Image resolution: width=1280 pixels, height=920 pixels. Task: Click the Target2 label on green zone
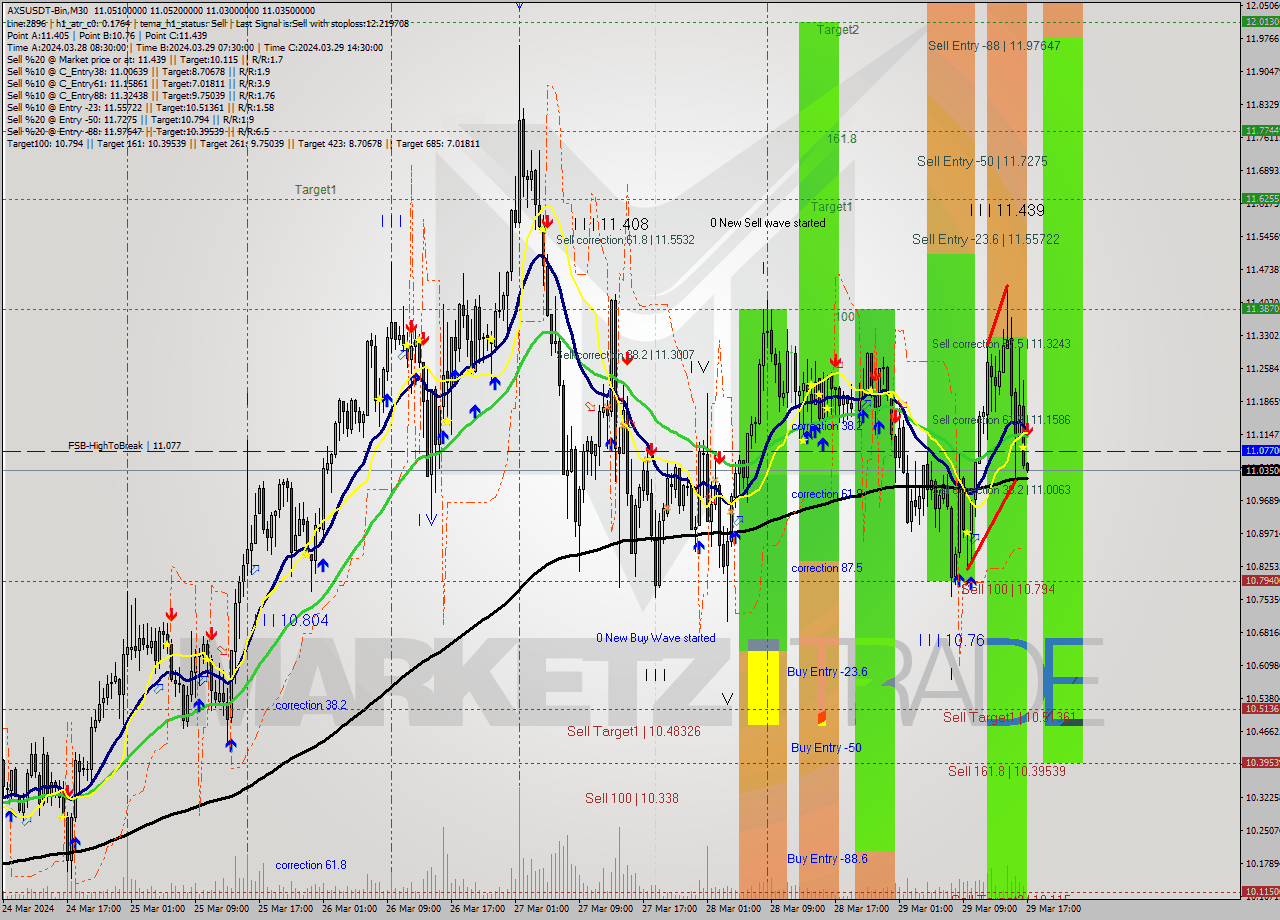pos(837,30)
